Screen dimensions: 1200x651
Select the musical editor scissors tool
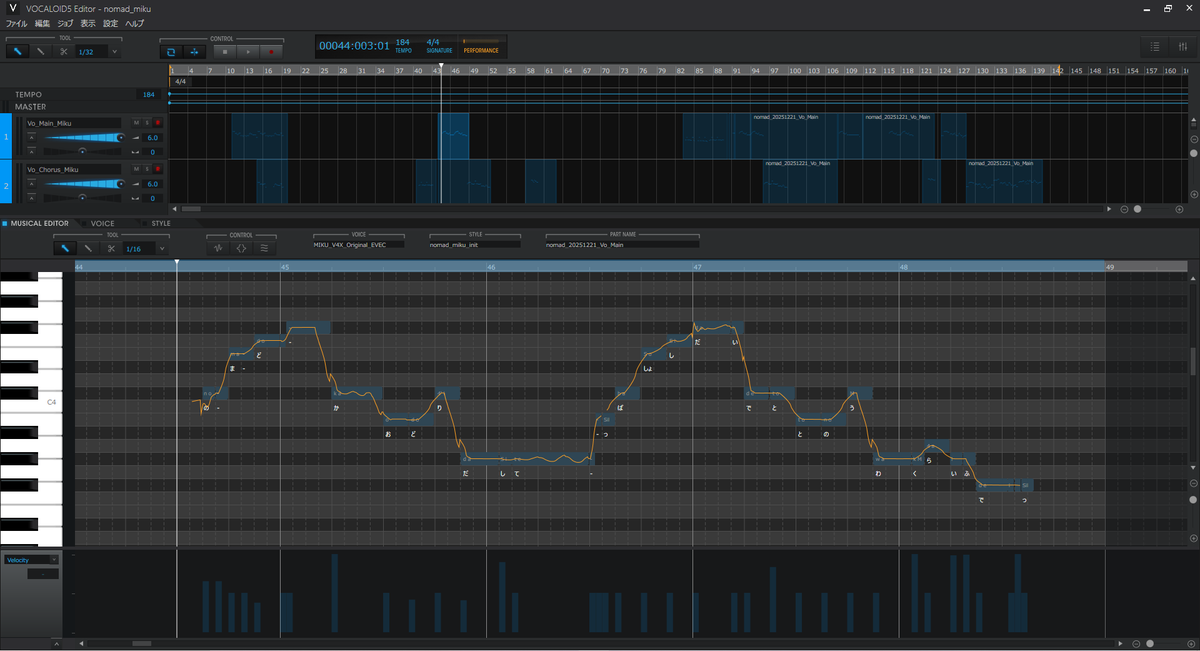[111, 248]
